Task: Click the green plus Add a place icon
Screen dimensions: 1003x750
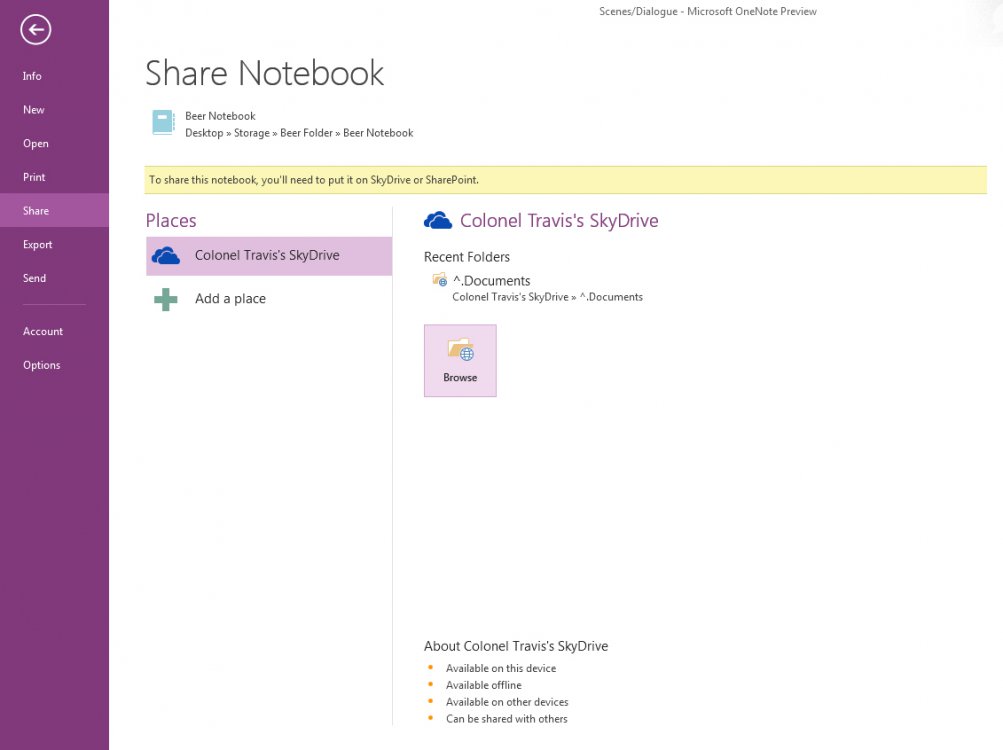Action: click(x=166, y=299)
